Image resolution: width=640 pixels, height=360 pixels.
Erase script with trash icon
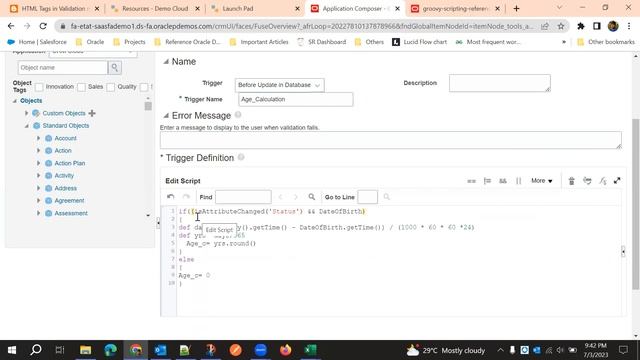(x=571, y=181)
